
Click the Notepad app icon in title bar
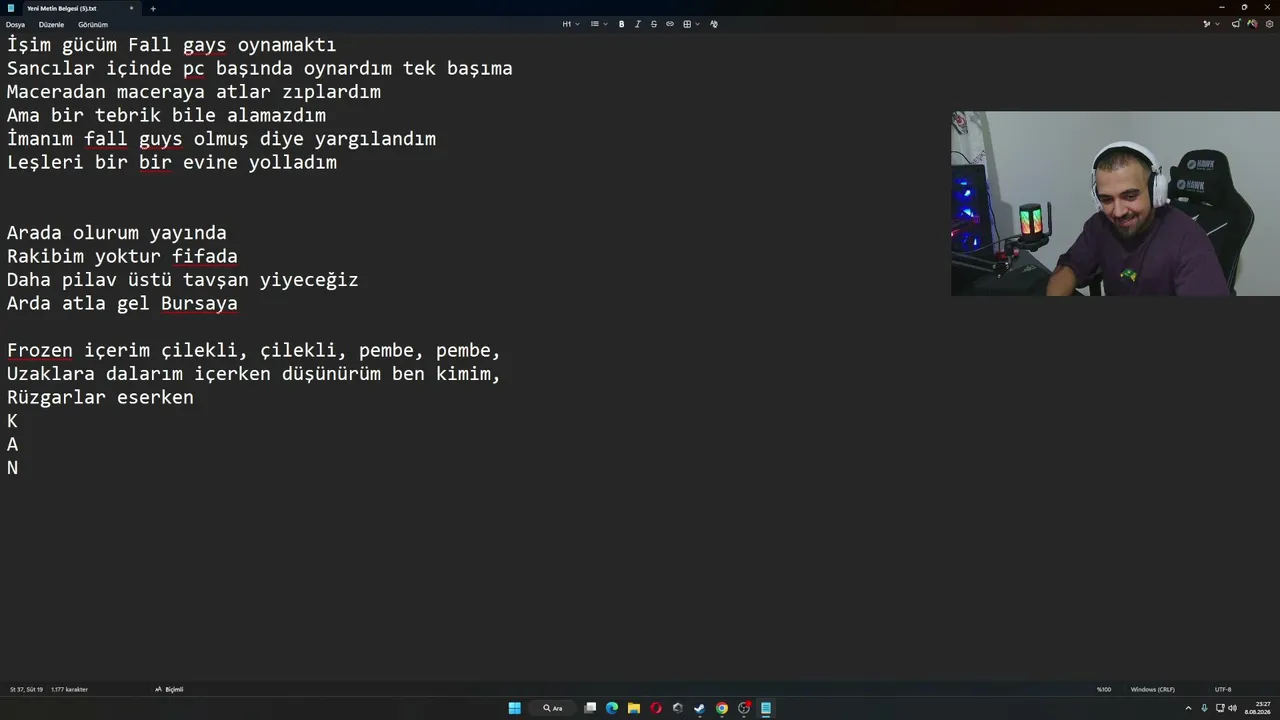point(11,8)
